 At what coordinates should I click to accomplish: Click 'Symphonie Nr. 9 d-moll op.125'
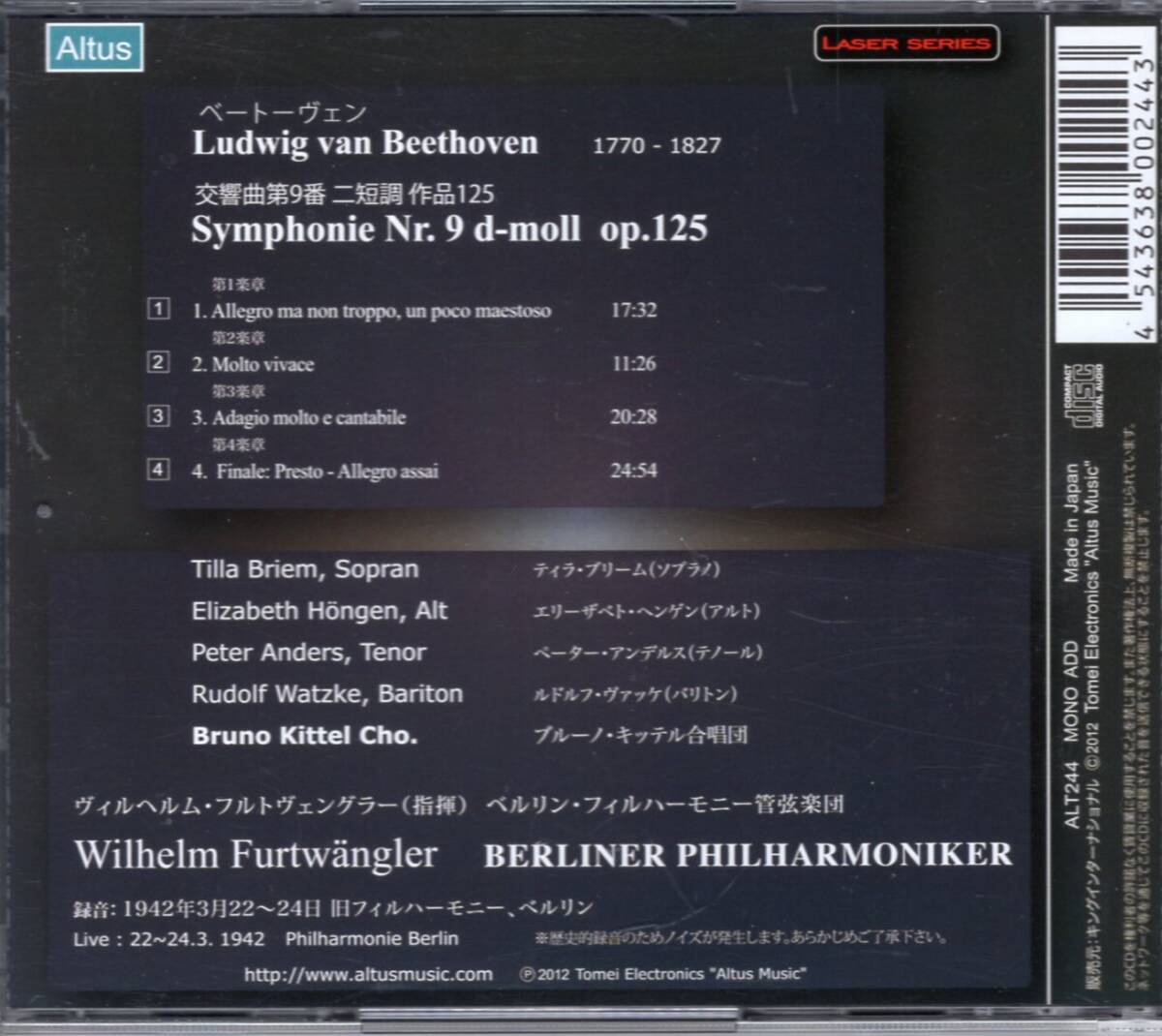coord(449,229)
